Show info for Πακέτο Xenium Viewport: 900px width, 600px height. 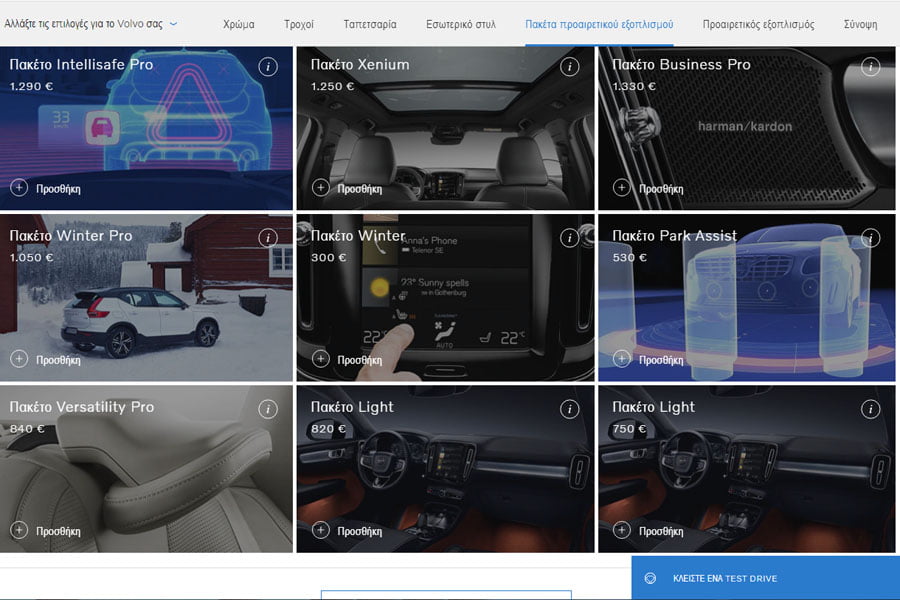(569, 67)
